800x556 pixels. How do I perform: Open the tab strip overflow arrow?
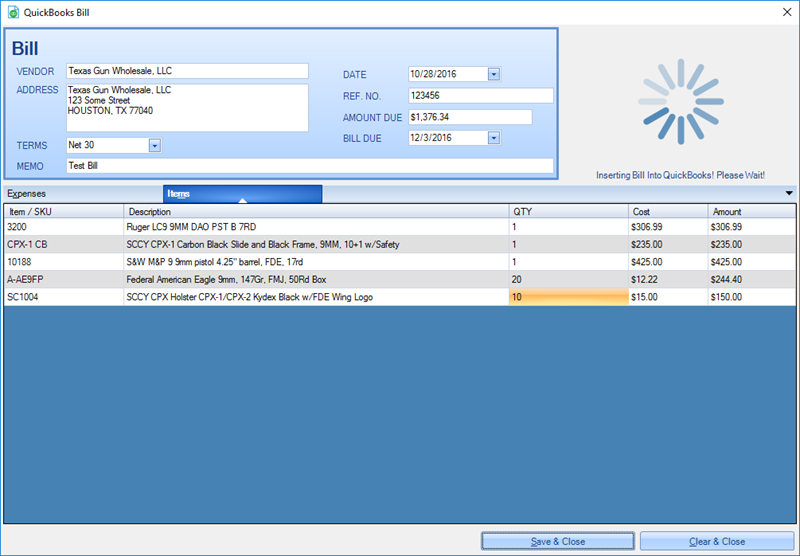point(789,193)
